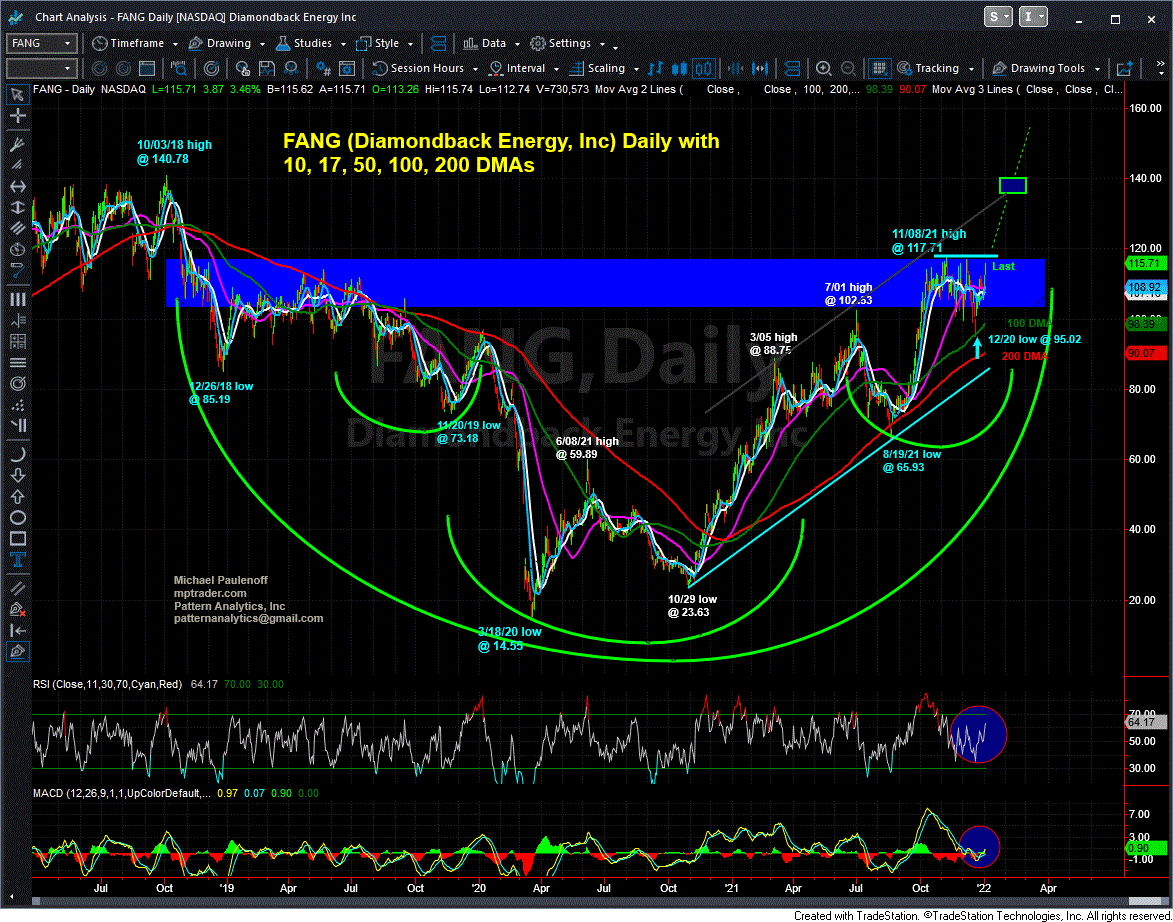Click the '8/19/21 low @ 65.93' annotation

(x=911, y=460)
